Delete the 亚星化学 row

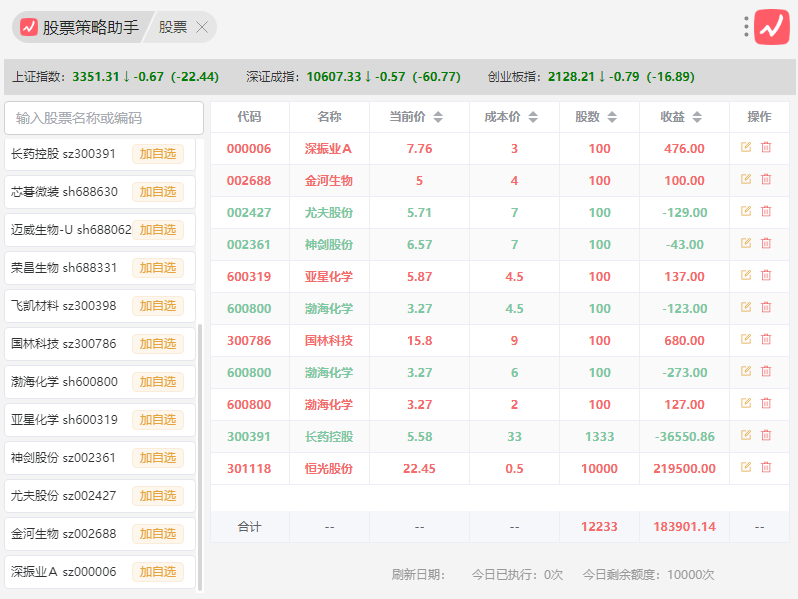pos(766,276)
